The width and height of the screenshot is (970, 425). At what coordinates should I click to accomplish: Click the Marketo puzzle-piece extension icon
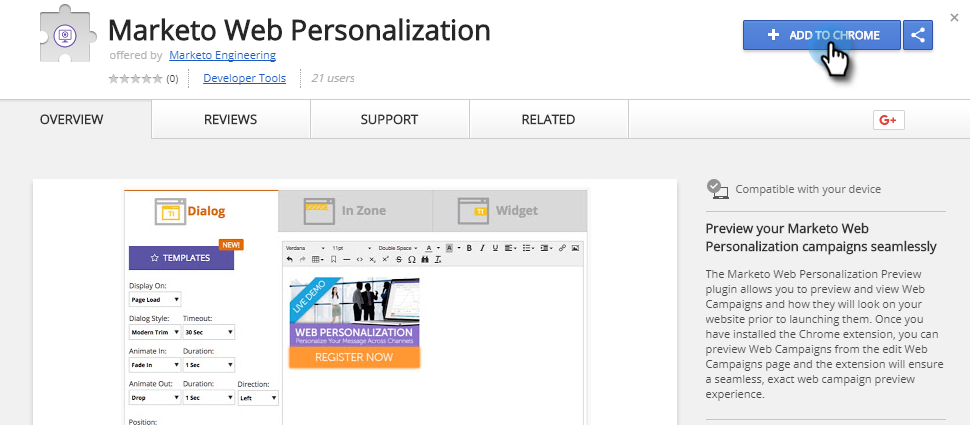[66, 35]
